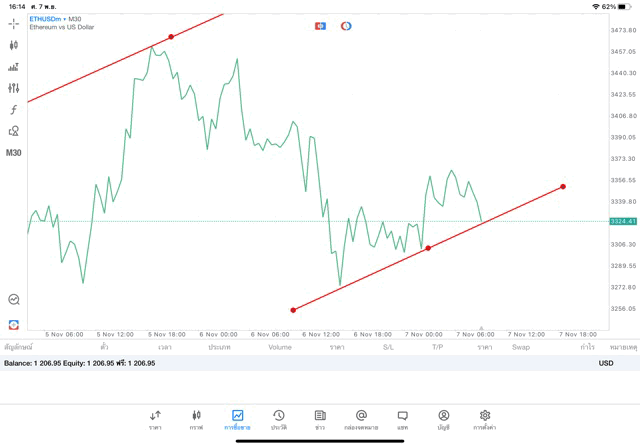Image resolution: width=640 pixels, height=447 pixels.
Task: Tap the current price label 3324.41
Action: [x=622, y=221]
